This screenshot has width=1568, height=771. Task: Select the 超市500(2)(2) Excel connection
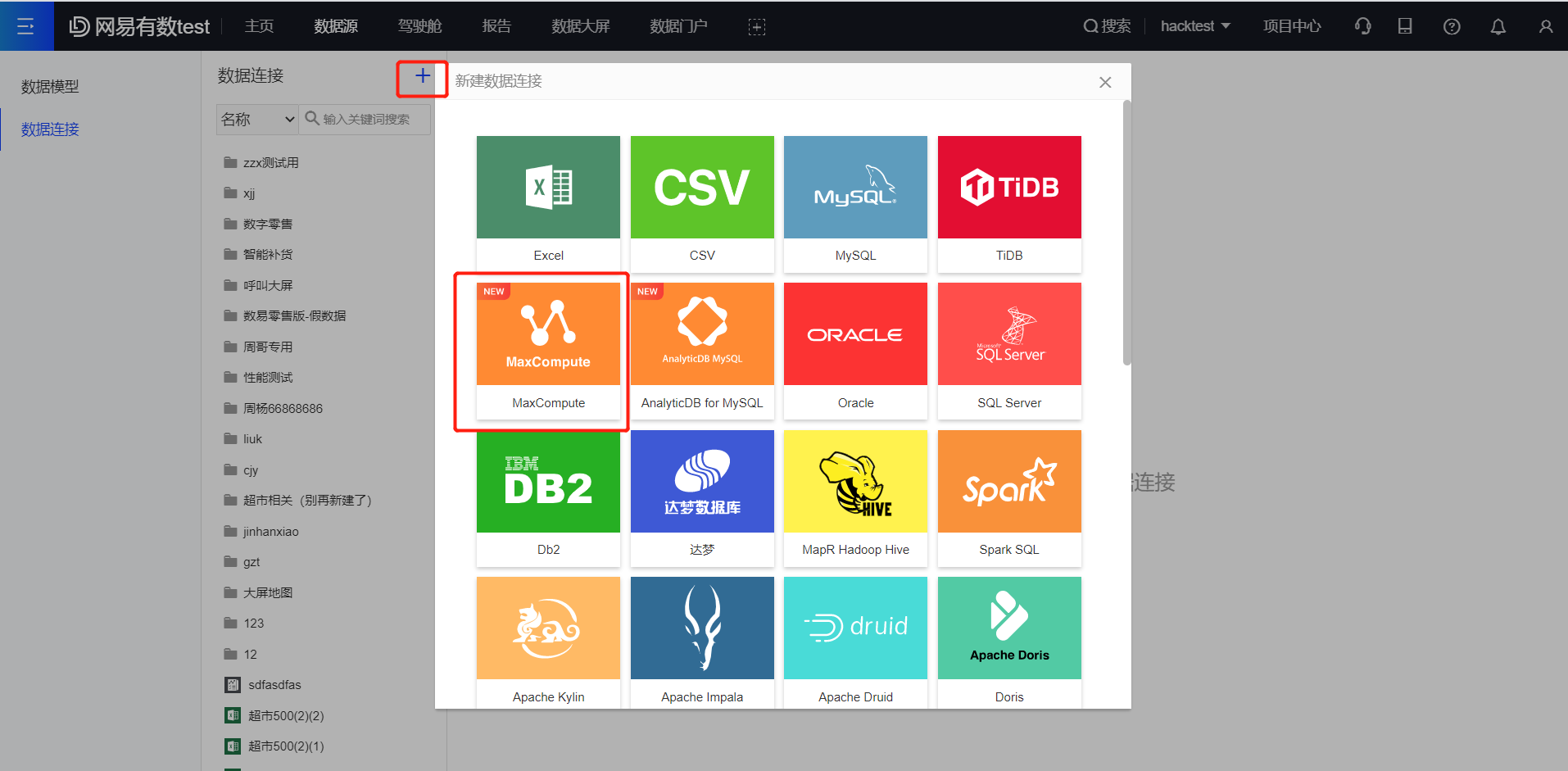coord(274,715)
